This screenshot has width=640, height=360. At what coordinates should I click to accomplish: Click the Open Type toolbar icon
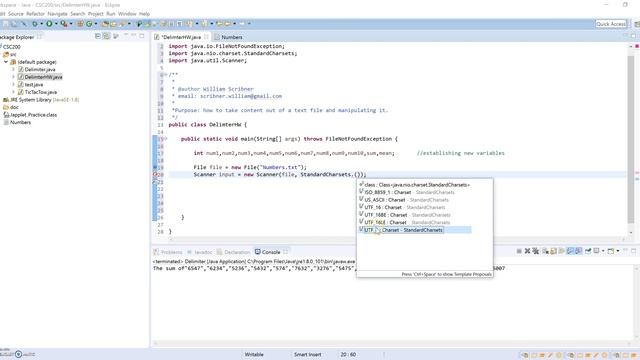pos(105,24)
